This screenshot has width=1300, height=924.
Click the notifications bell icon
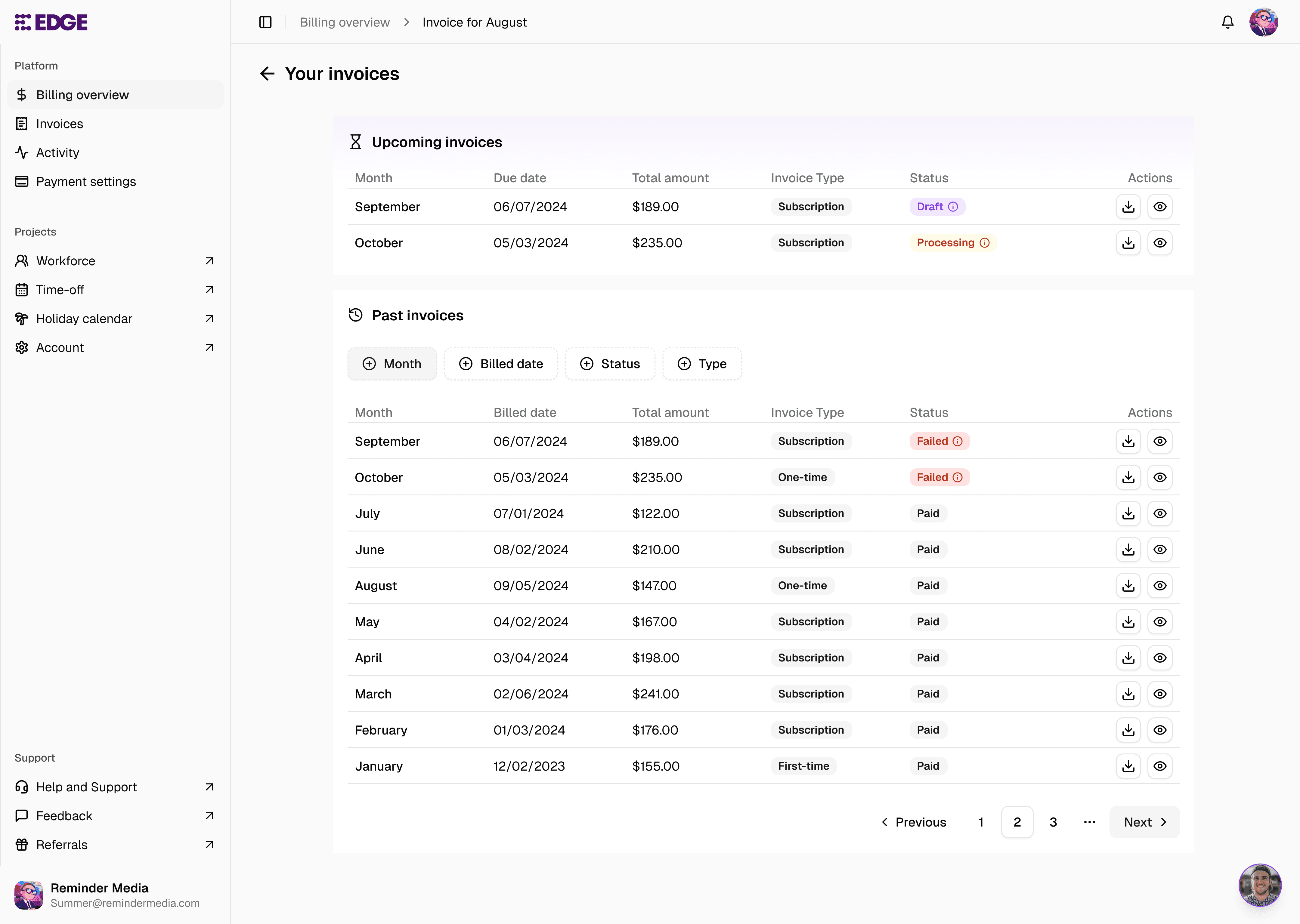coord(1227,22)
